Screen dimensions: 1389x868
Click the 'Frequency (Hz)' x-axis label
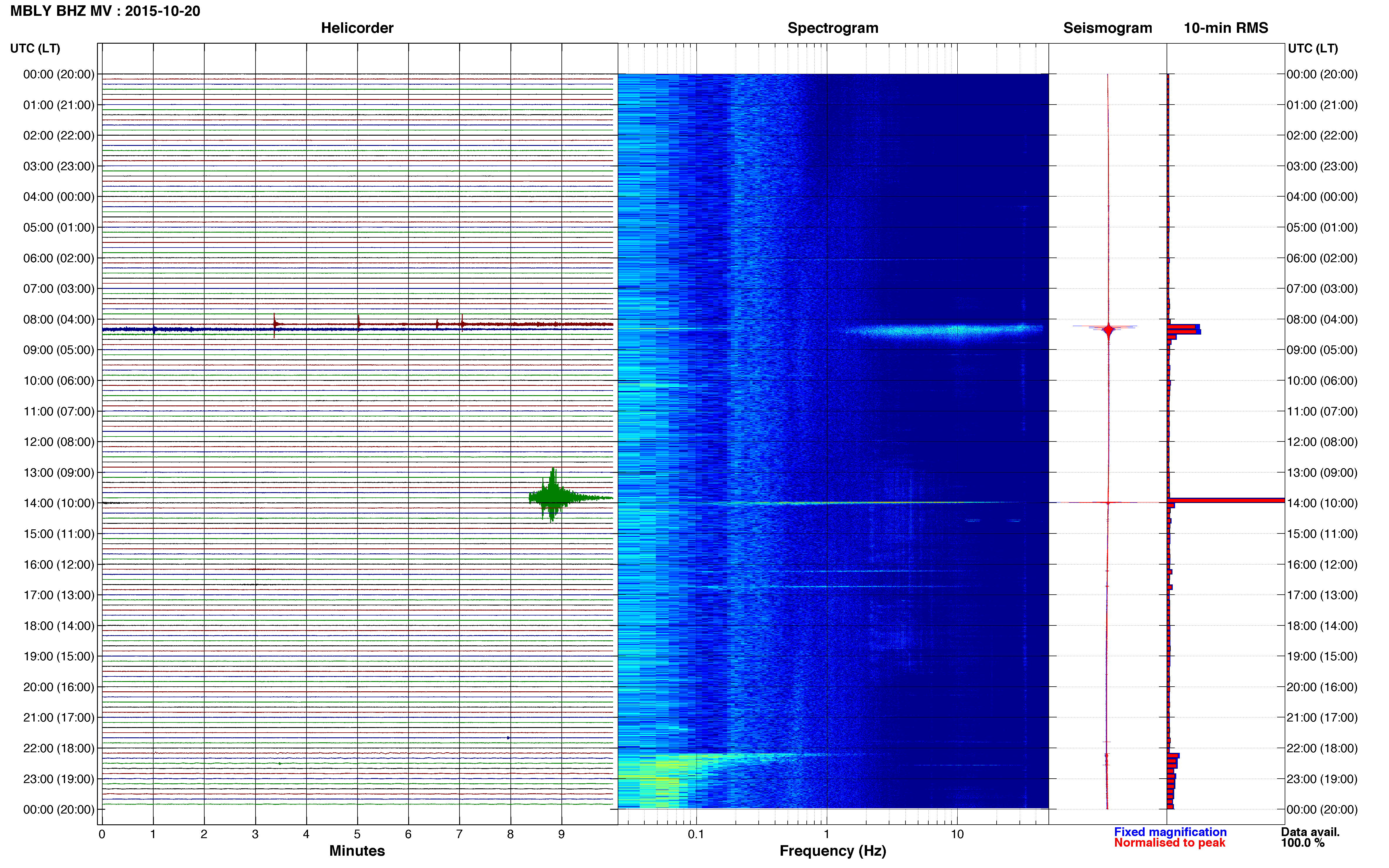[833, 851]
